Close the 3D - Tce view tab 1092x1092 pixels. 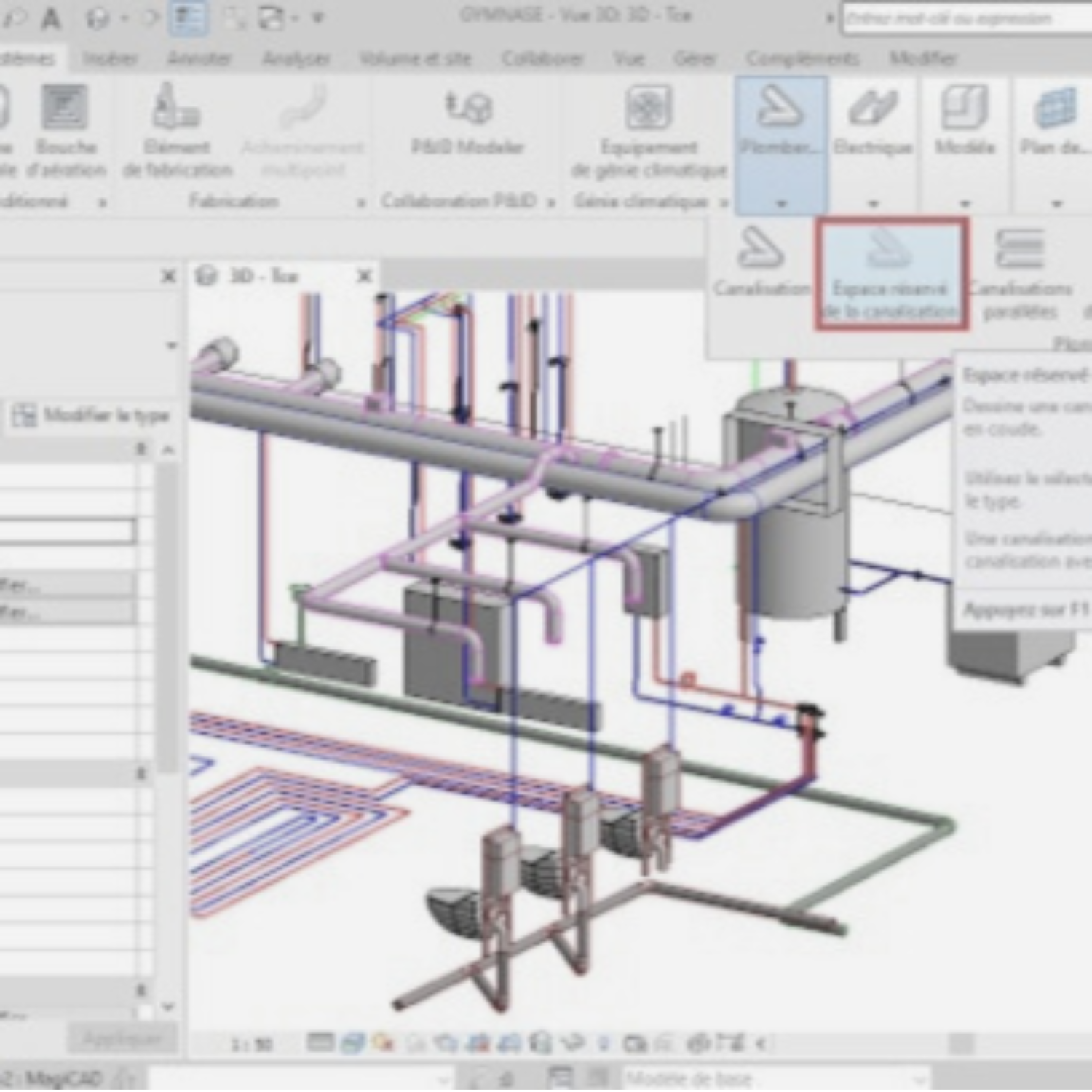(x=365, y=276)
